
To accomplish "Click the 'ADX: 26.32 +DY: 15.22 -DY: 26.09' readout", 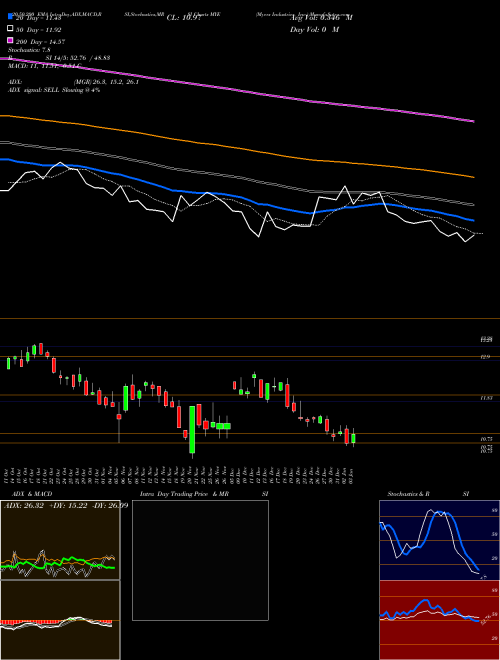I will point(65,505).
